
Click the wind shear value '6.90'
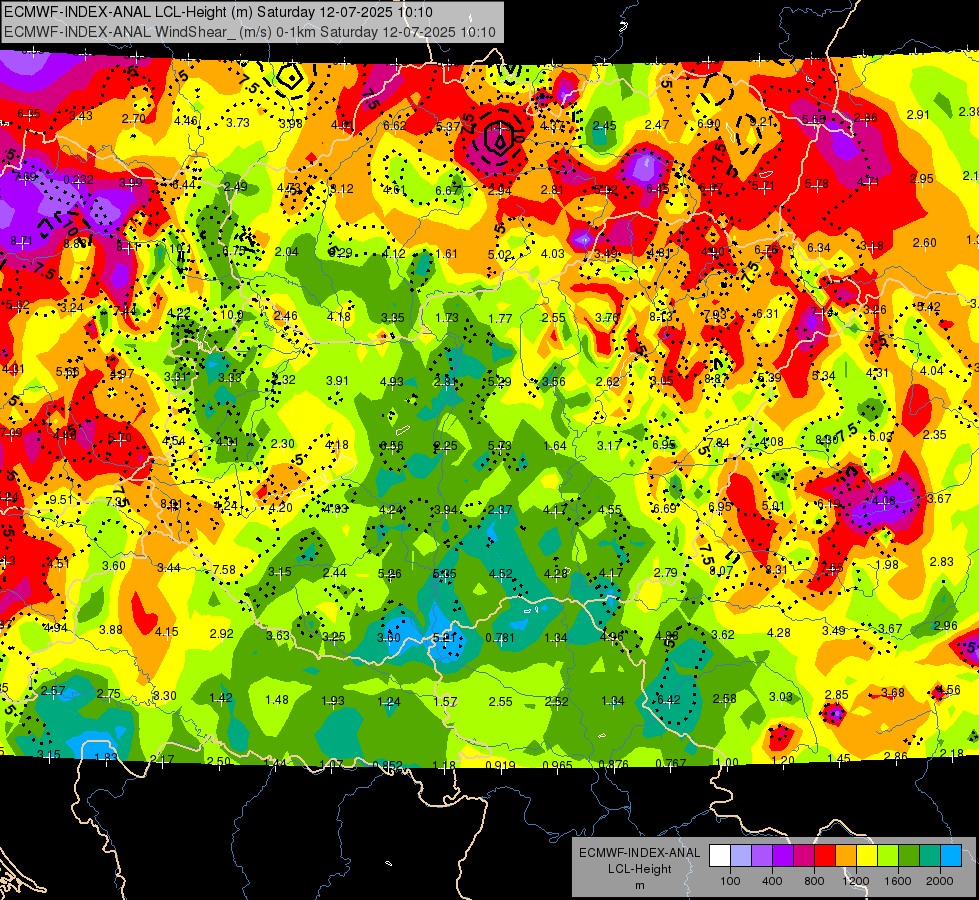point(709,124)
